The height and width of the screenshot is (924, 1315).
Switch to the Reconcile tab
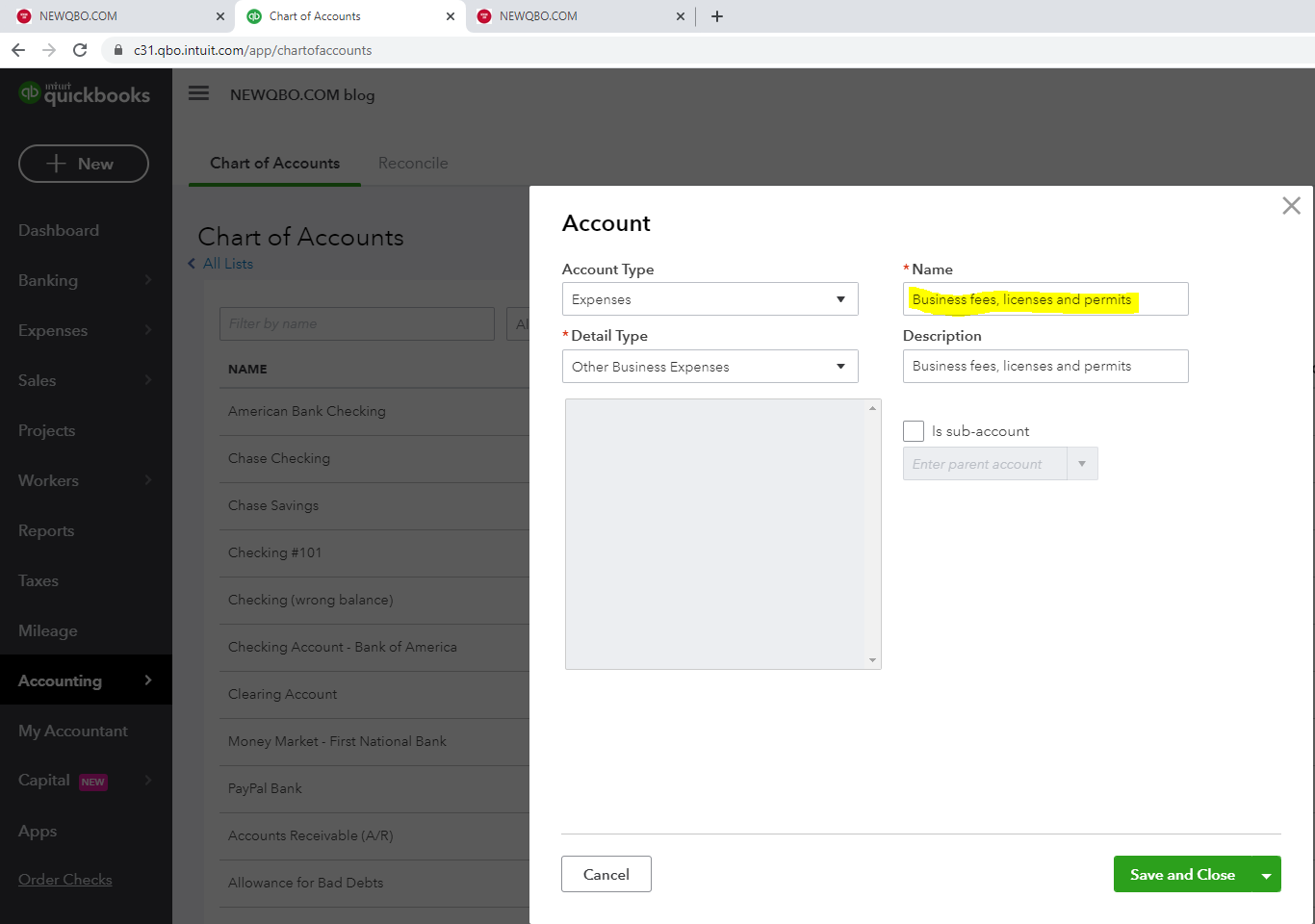tap(413, 163)
